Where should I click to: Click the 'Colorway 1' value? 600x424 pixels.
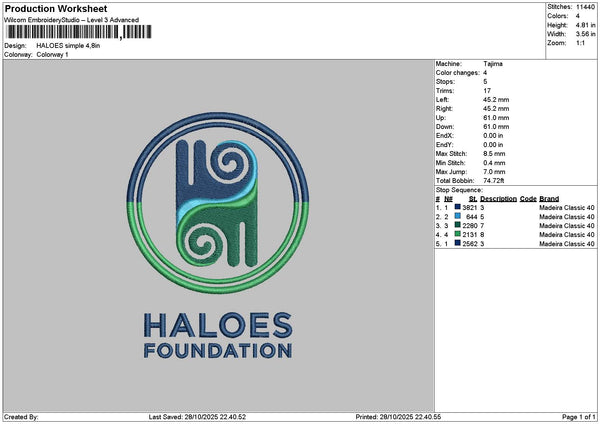click(52, 55)
